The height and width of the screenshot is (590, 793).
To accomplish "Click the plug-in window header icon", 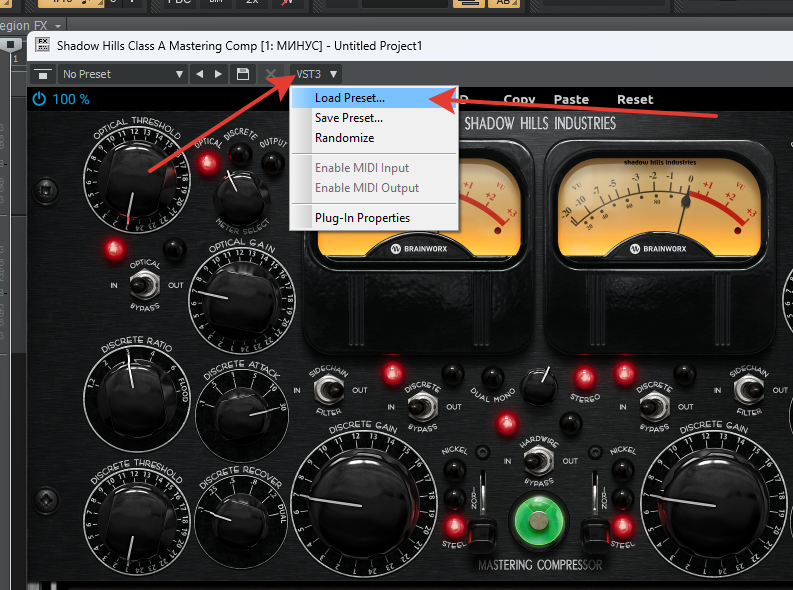I will (x=42, y=45).
